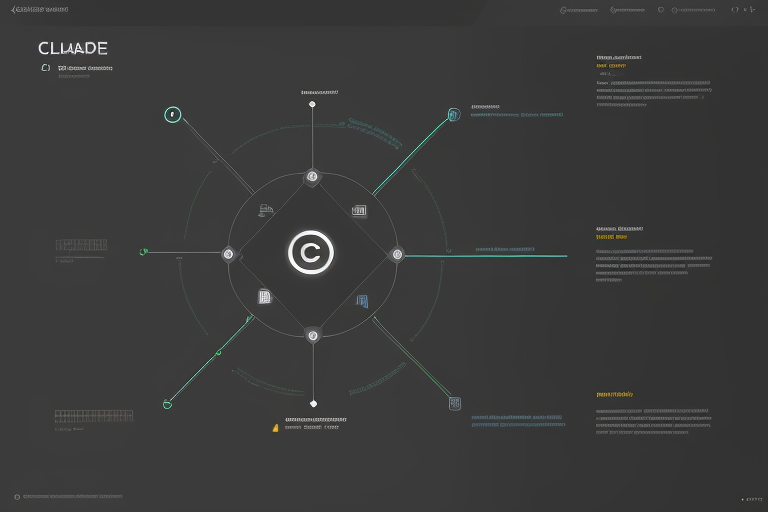Select the top node on inner circle

[312, 177]
